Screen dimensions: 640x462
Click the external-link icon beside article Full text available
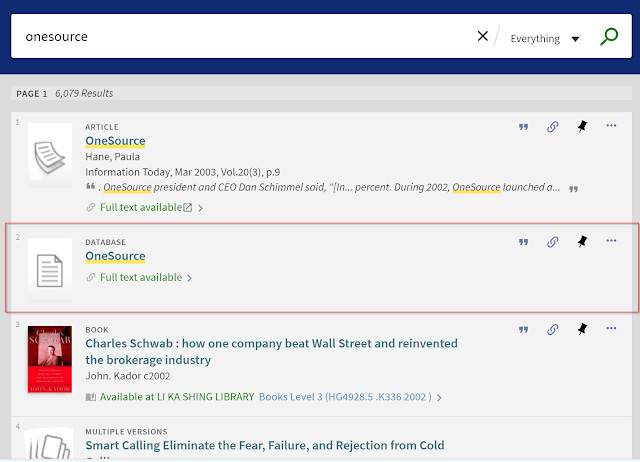[x=188, y=208]
